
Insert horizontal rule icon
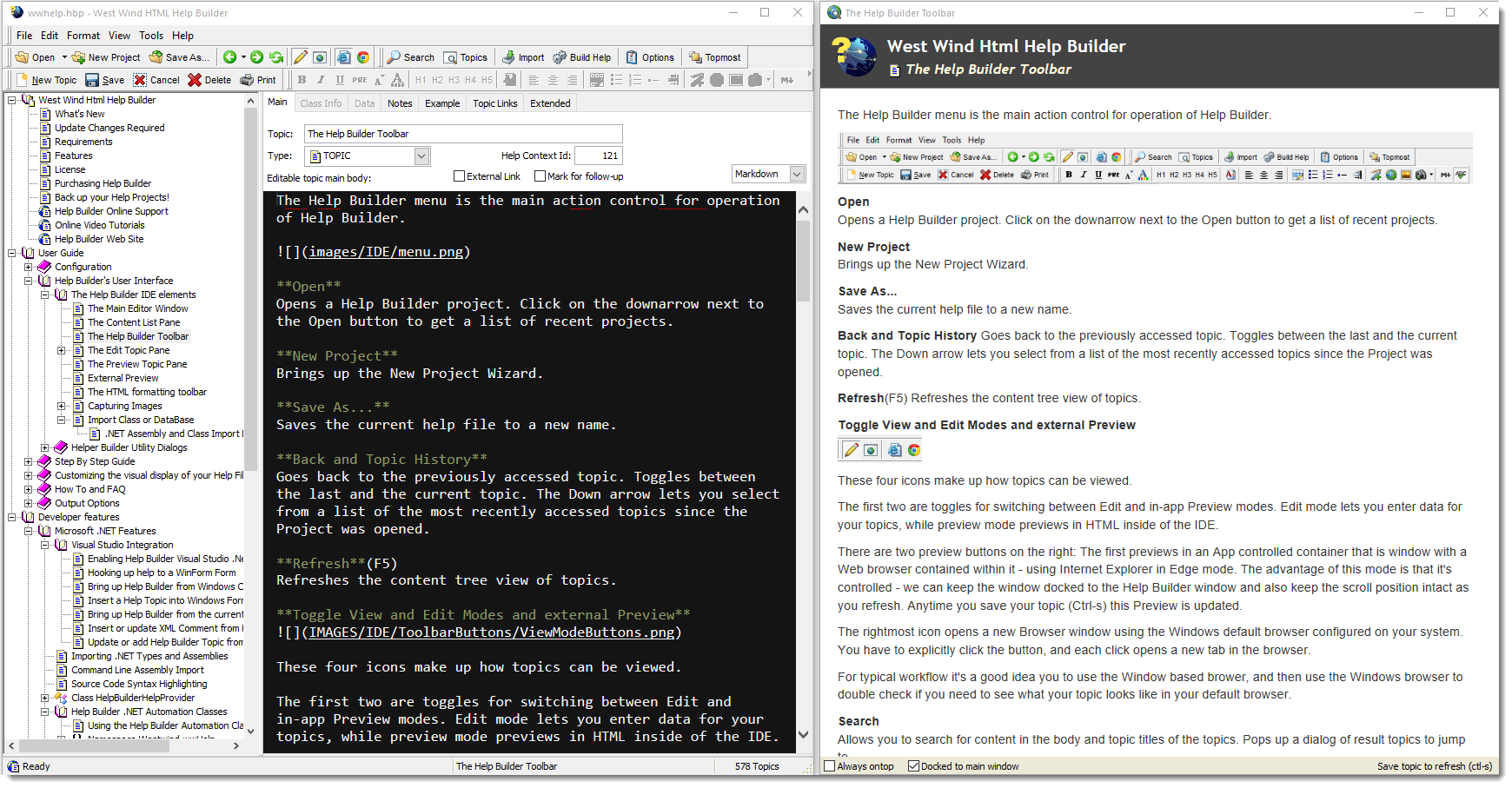click(x=654, y=80)
